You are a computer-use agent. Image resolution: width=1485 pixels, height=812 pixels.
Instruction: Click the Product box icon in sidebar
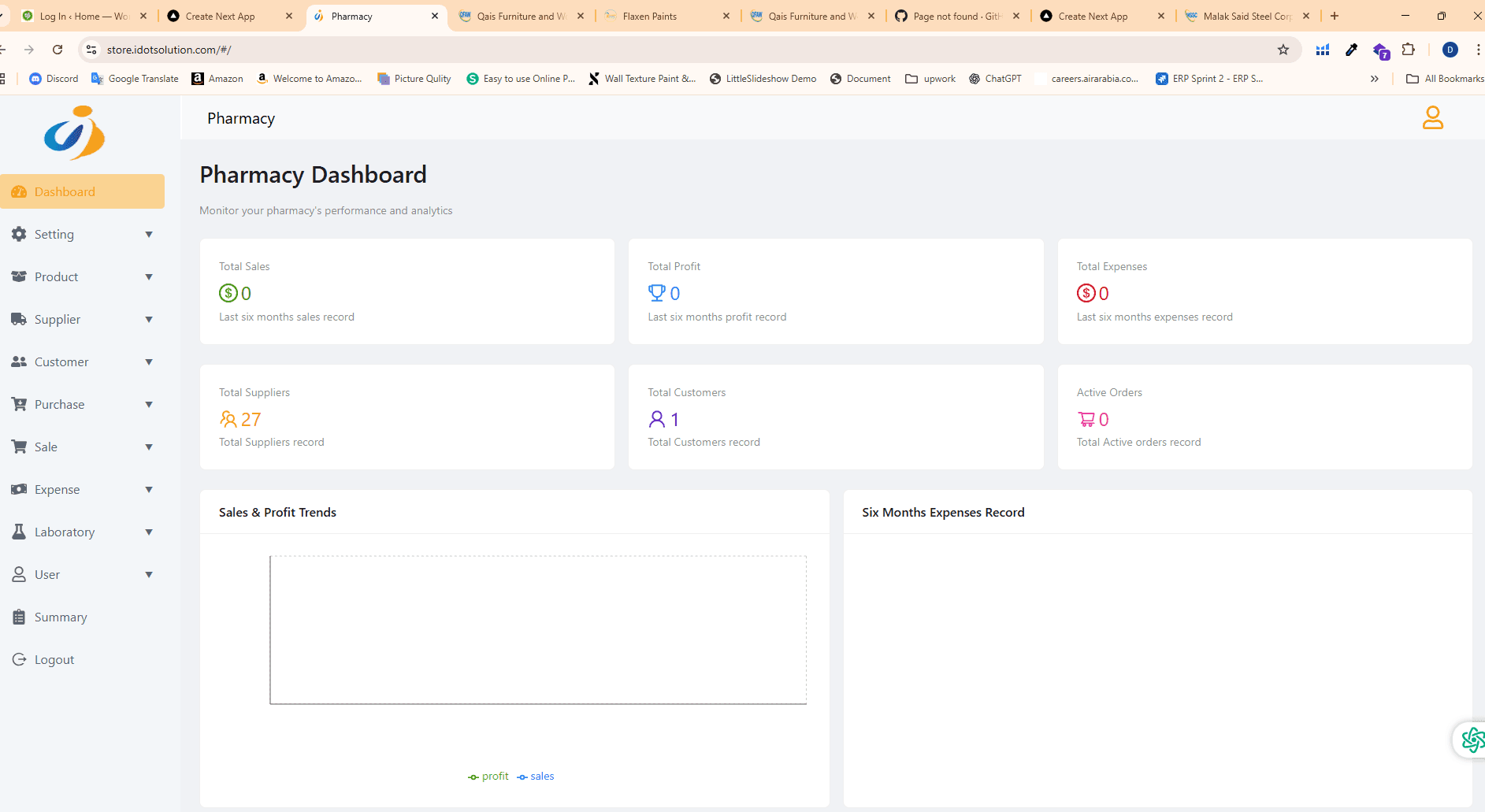coord(19,276)
